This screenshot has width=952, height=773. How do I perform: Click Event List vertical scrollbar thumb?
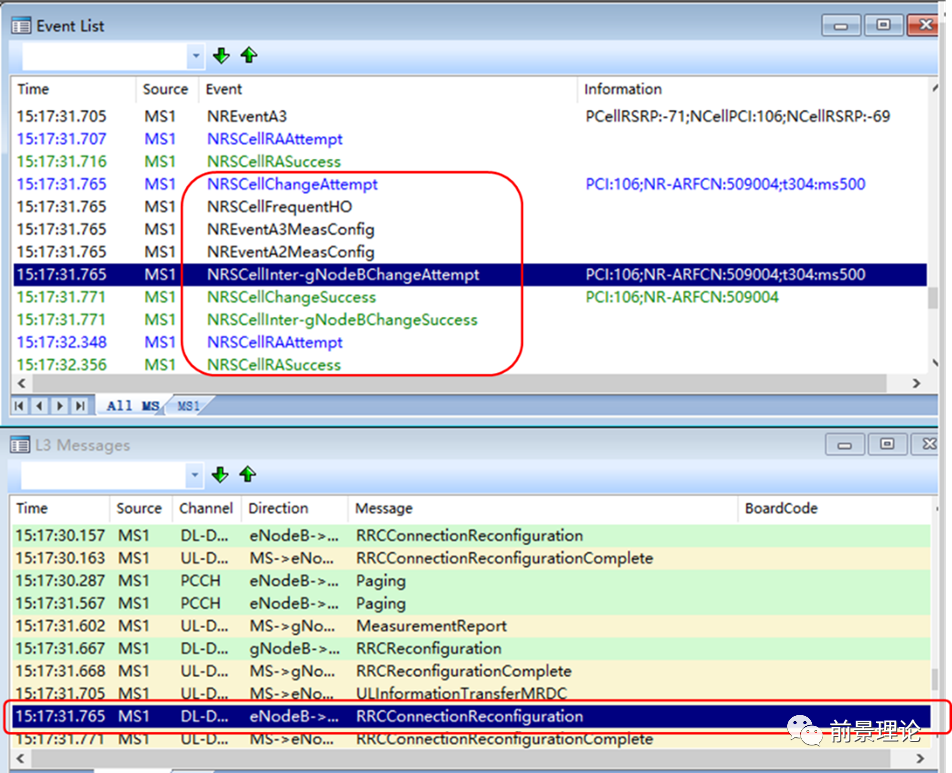(933, 298)
